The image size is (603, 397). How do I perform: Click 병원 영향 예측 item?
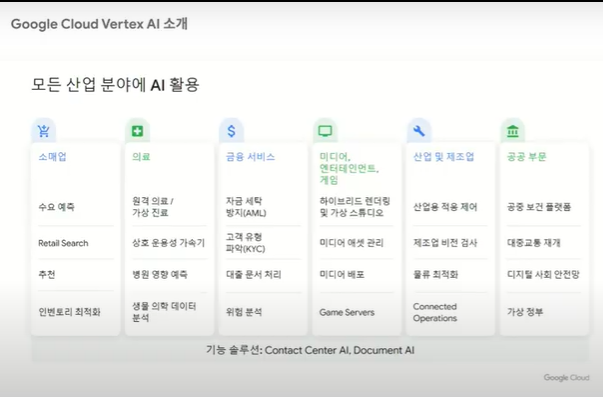(160, 274)
